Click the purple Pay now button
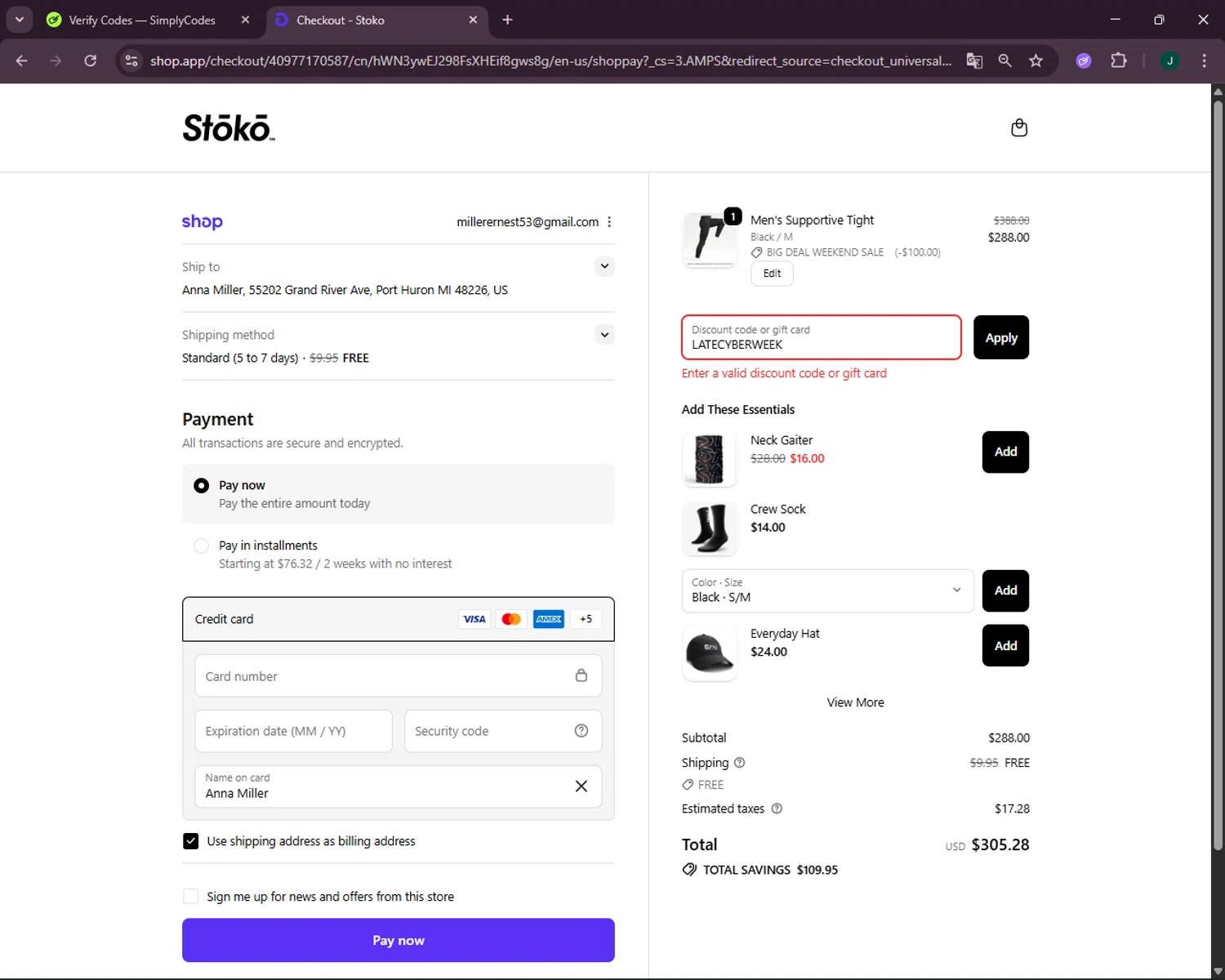This screenshot has width=1225, height=980. [x=399, y=940]
